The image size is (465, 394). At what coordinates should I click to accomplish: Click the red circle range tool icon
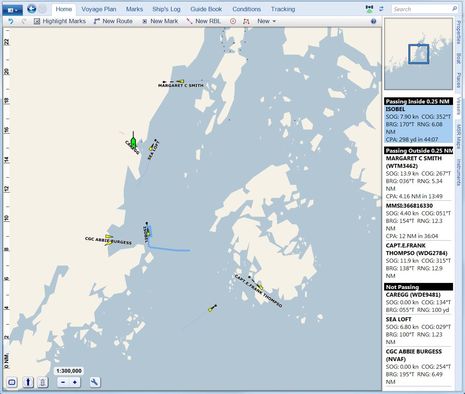tap(233, 21)
